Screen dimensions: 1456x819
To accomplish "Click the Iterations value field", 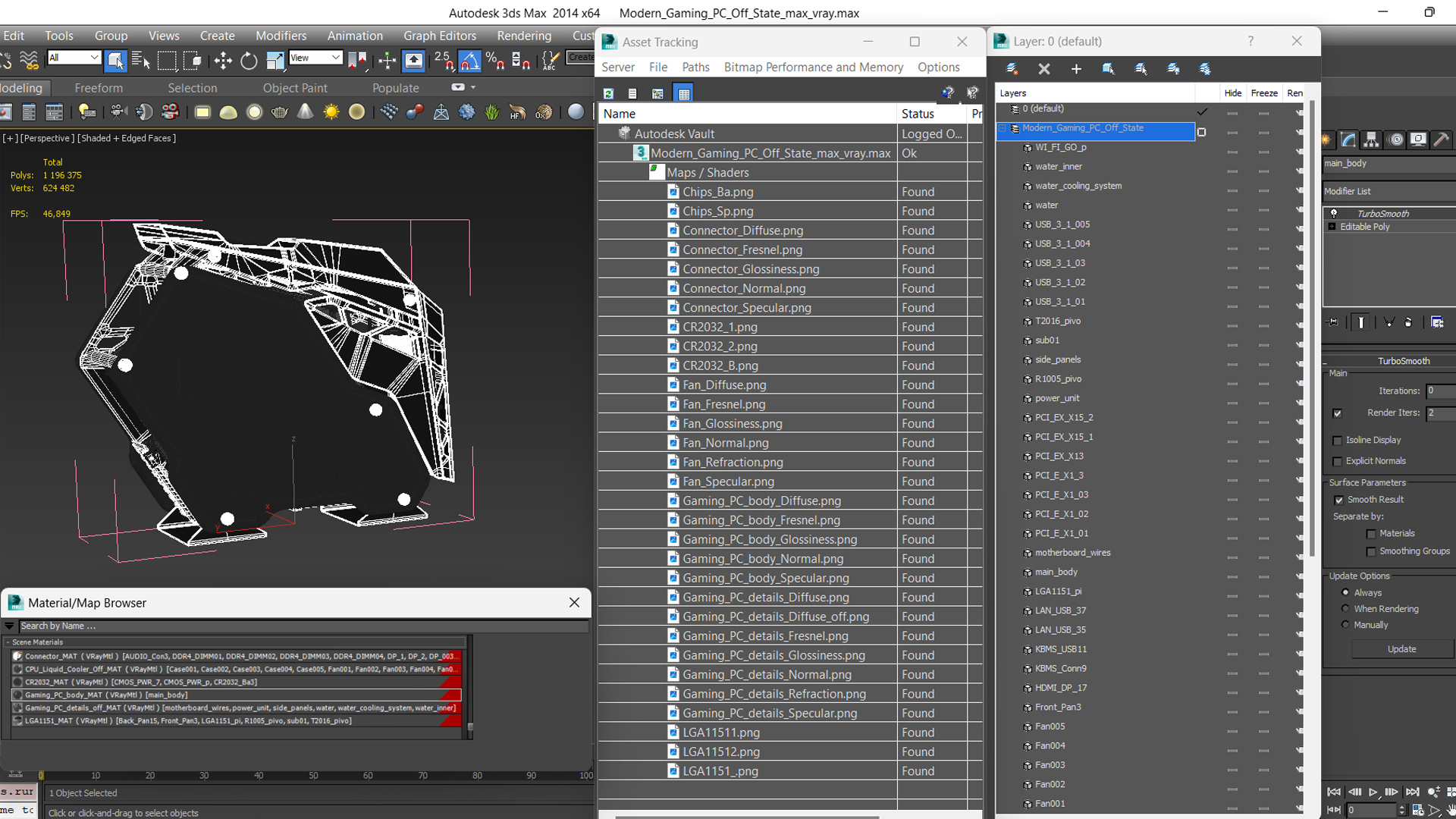I will (1440, 391).
